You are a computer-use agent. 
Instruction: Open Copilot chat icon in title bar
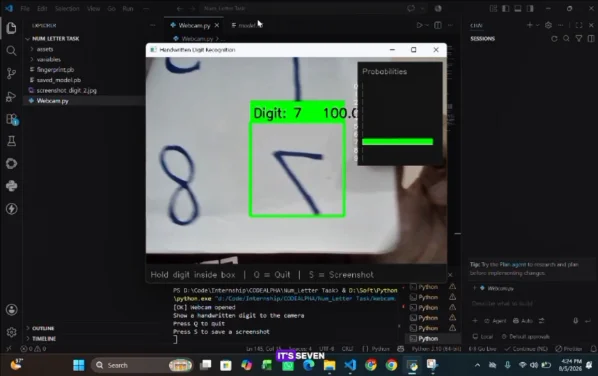pyautogui.click(x=411, y=8)
